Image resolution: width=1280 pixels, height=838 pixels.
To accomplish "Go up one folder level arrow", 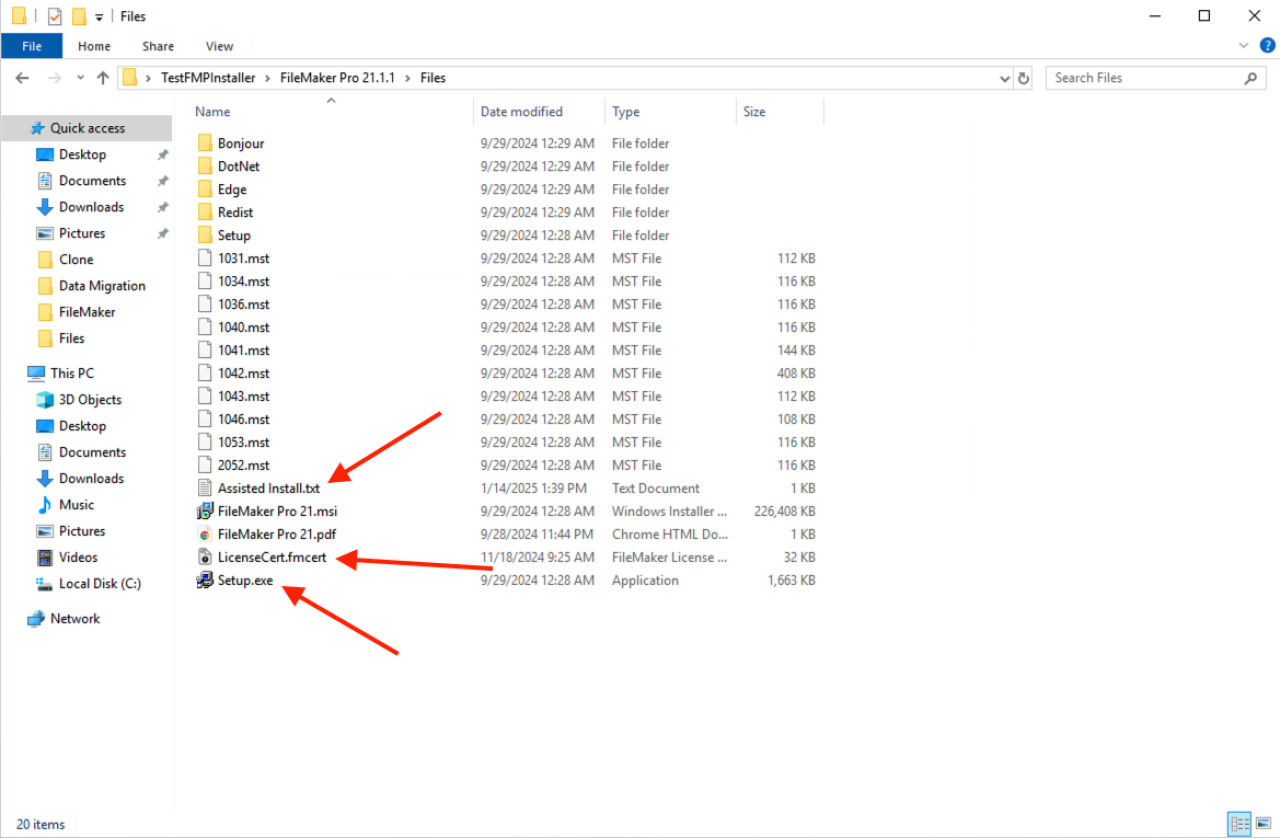I will (x=102, y=78).
